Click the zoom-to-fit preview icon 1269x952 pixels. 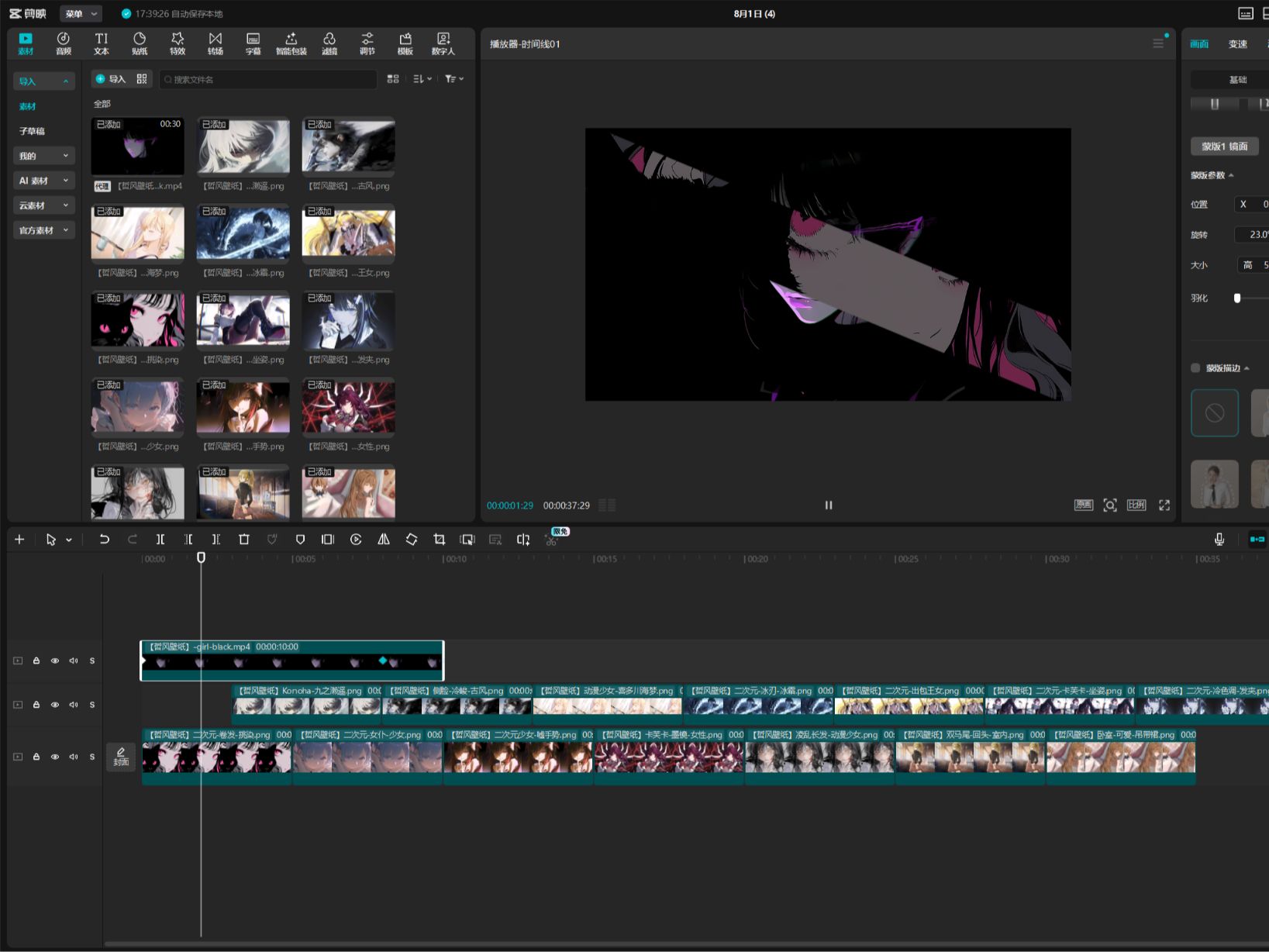coord(1110,505)
